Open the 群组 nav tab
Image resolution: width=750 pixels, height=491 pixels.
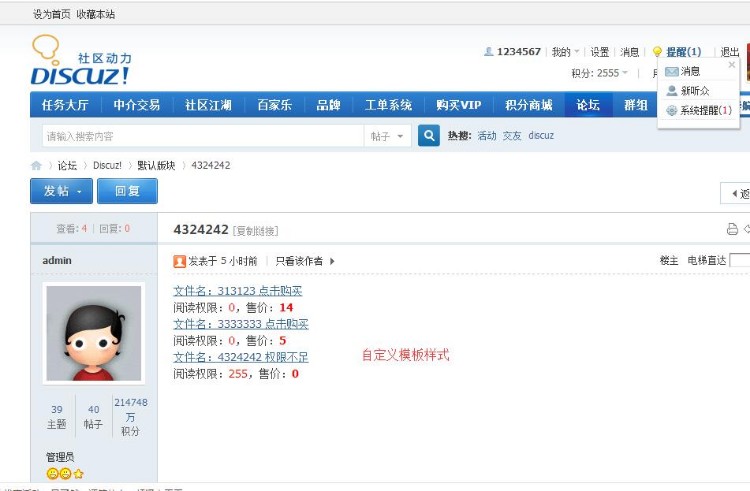(636, 105)
